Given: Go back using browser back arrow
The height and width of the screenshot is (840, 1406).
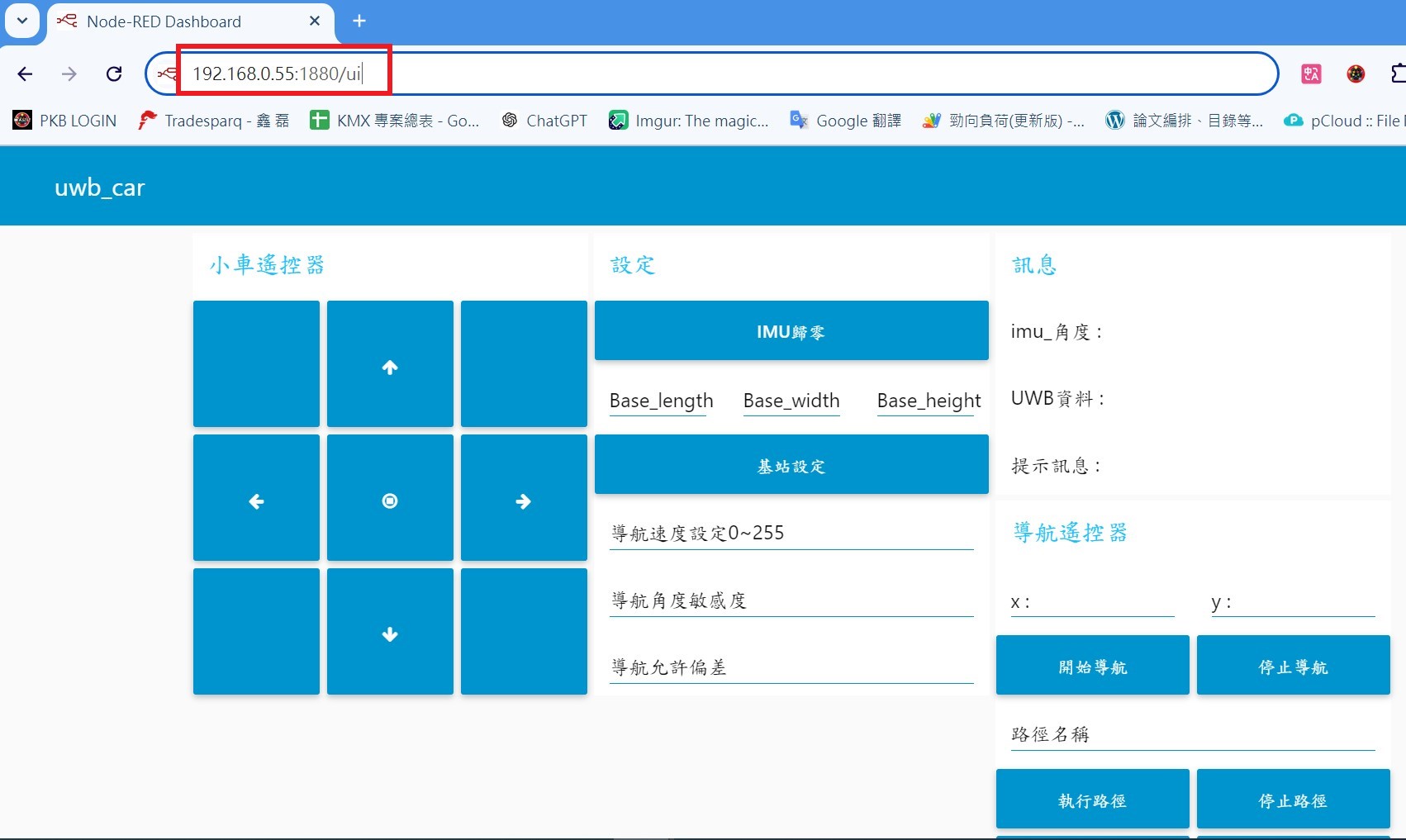Looking at the screenshot, I should (x=25, y=74).
